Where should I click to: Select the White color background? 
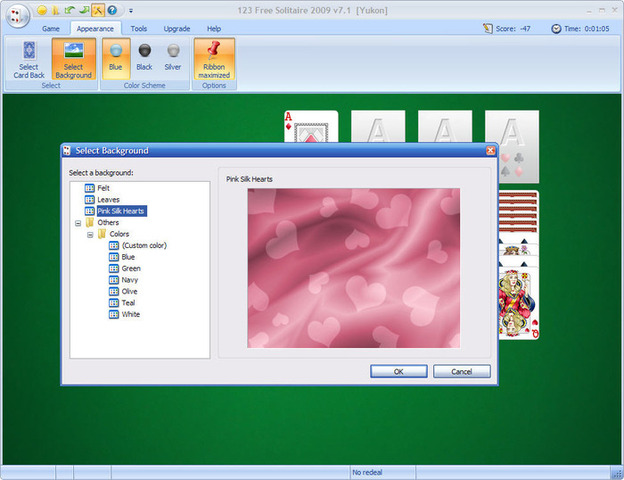pos(131,314)
